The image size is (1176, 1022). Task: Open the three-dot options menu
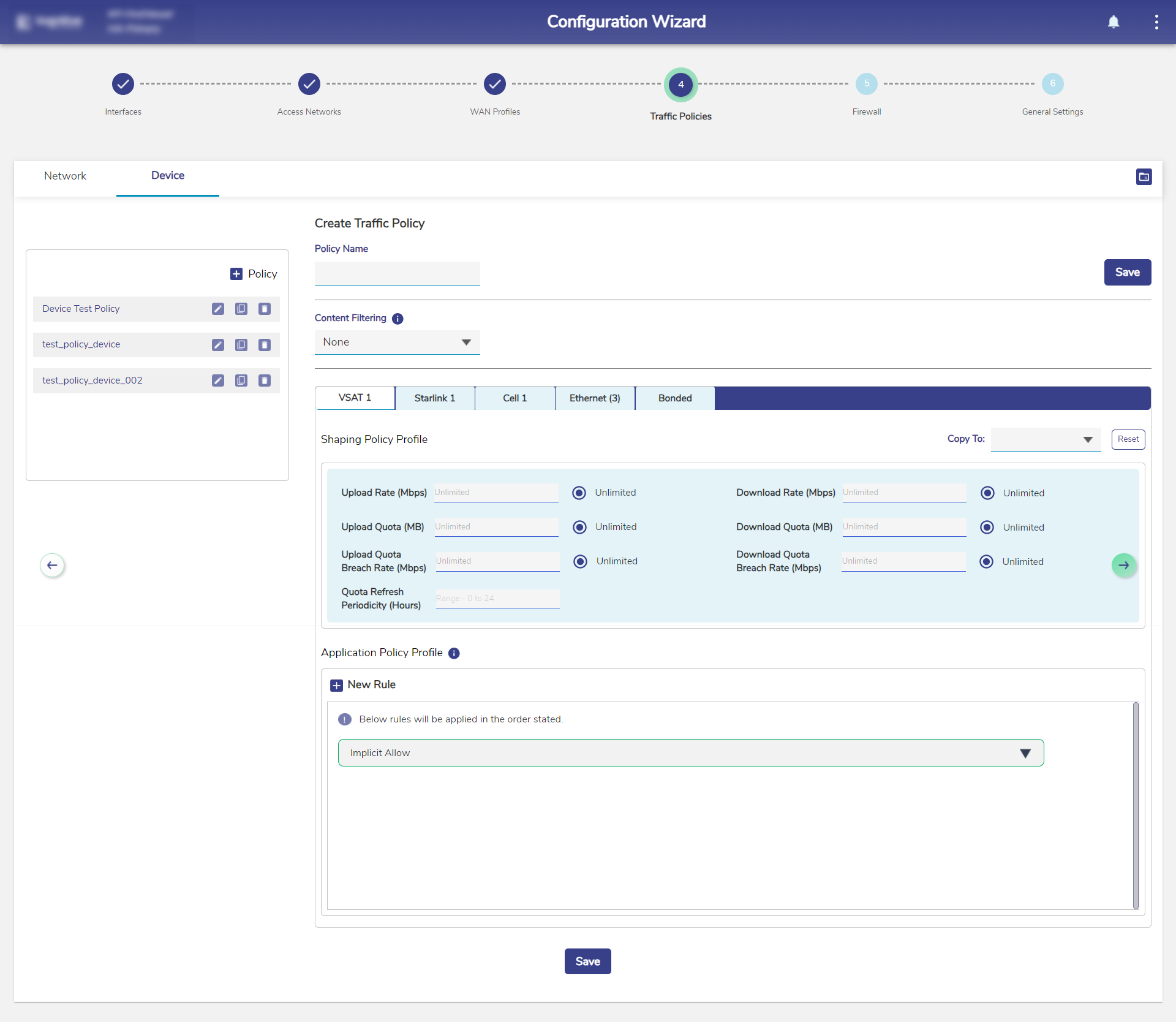click(1156, 22)
